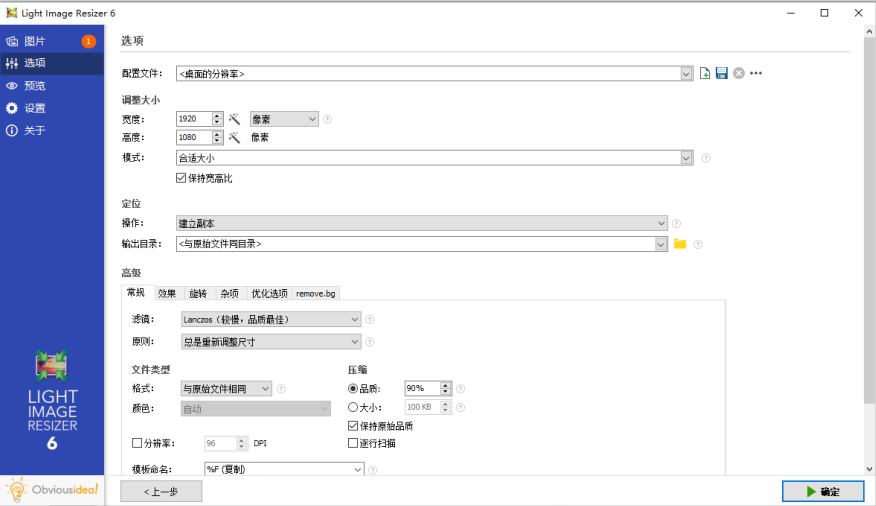Screen dimensions: 876x506
Task: Open 选项 in the sidebar
Action: tap(52, 64)
